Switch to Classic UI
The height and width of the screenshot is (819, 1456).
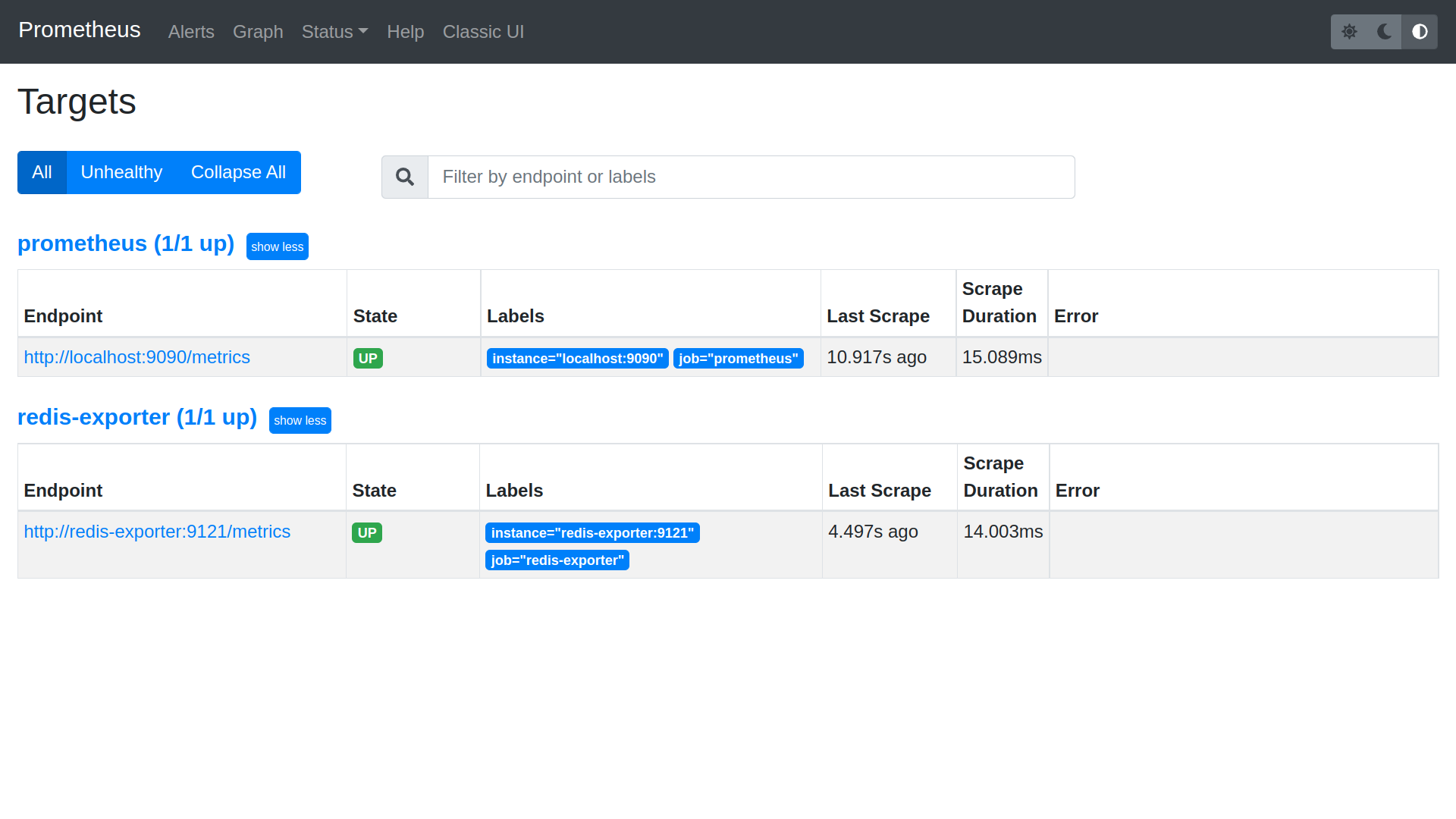point(483,32)
